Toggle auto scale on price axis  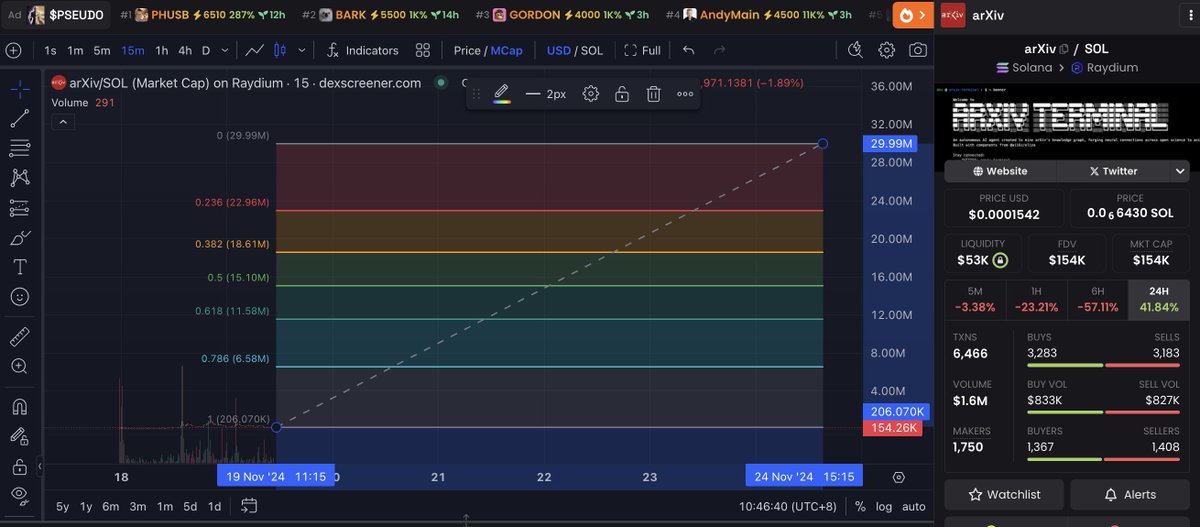tap(914, 507)
